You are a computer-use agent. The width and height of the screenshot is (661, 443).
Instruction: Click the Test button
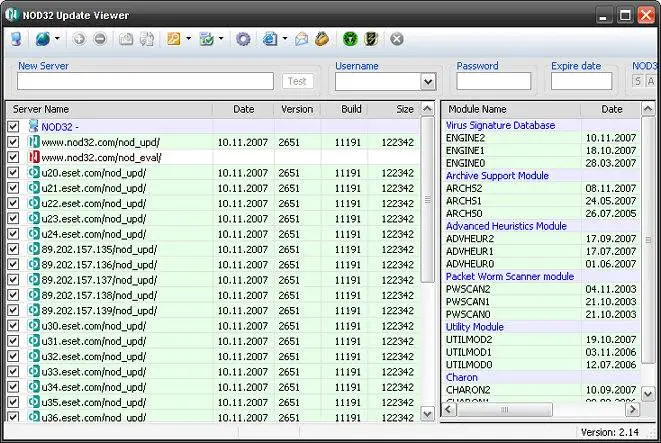(297, 81)
